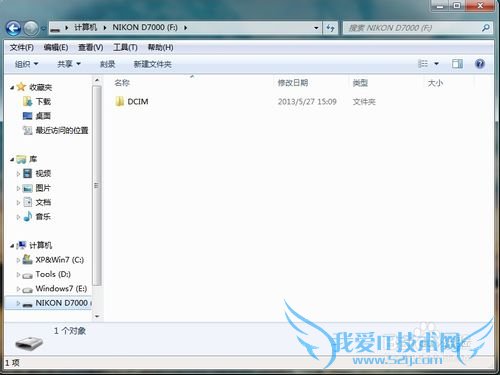Sort by the 修改日期 column header
500x375 pixels.
click(x=293, y=83)
